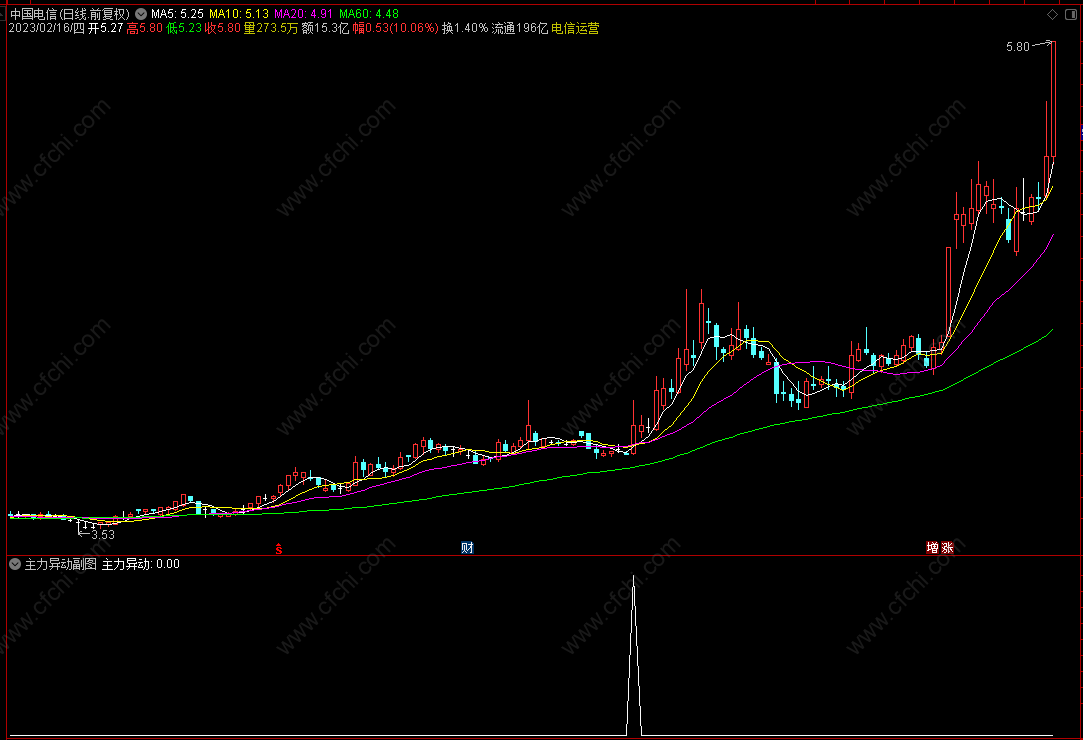Click the 3.53 lowest price annotation
Viewport: 1083px width, 740px height.
(103, 535)
